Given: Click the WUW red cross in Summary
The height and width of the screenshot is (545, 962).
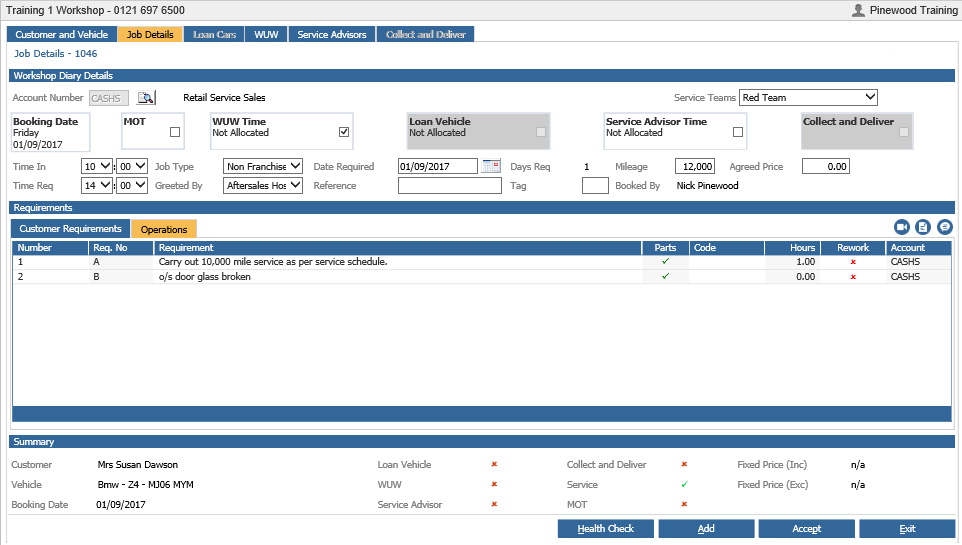Looking at the screenshot, I should pyautogui.click(x=494, y=484).
